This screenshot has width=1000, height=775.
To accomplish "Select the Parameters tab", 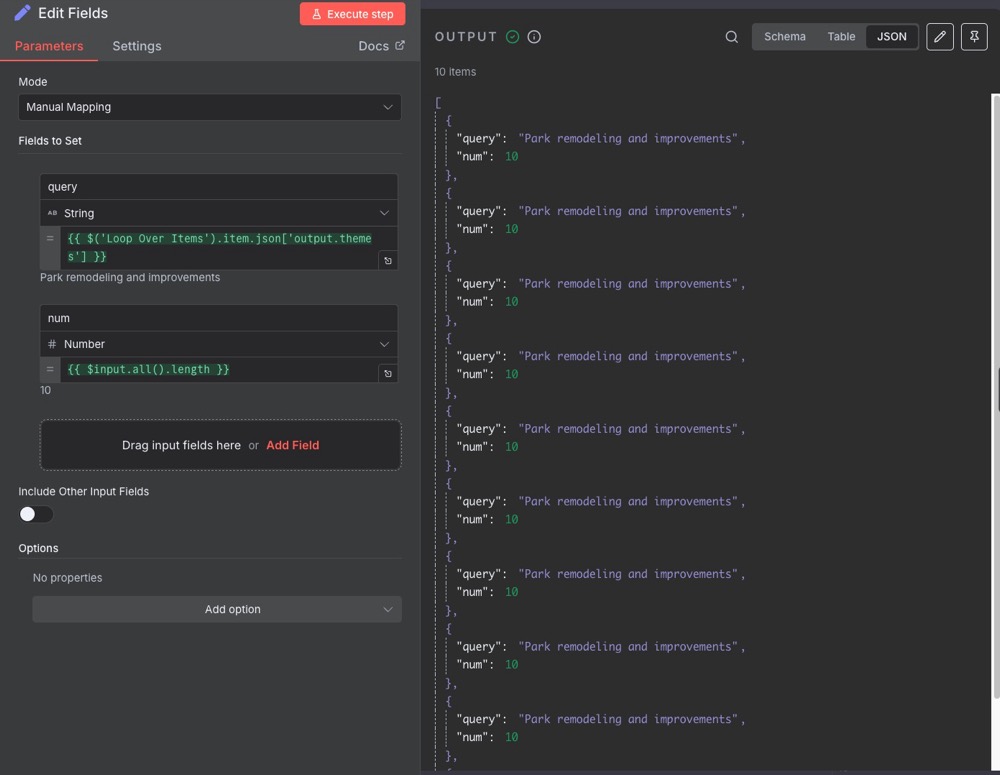I will [x=49, y=46].
